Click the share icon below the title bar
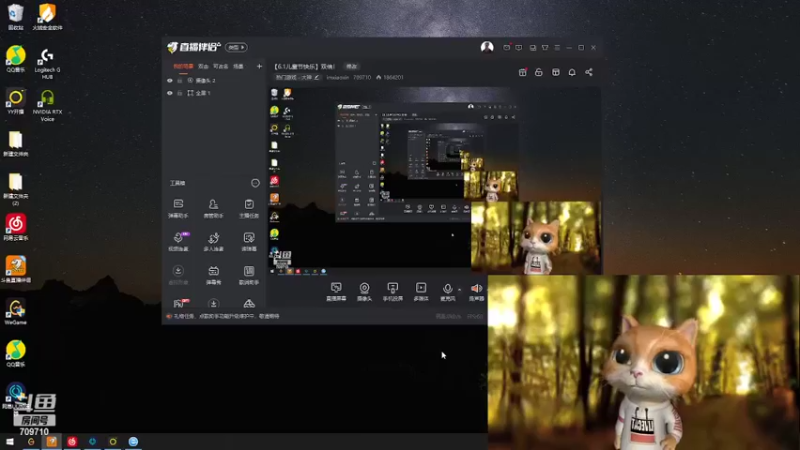 pos(589,72)
